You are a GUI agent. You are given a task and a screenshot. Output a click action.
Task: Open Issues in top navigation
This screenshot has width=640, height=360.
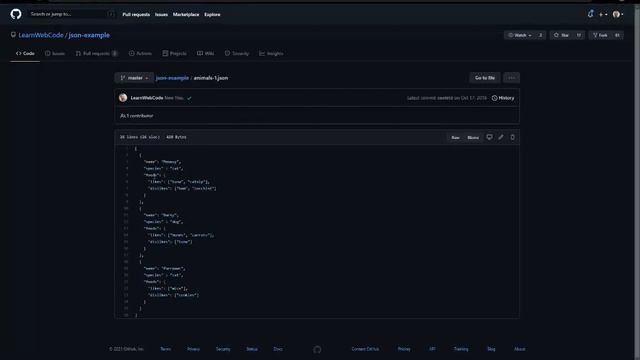tap(161, 14)
